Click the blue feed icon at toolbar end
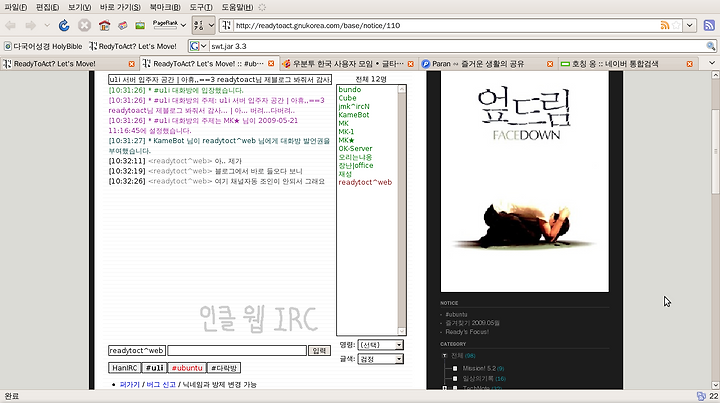 [709, 25]
